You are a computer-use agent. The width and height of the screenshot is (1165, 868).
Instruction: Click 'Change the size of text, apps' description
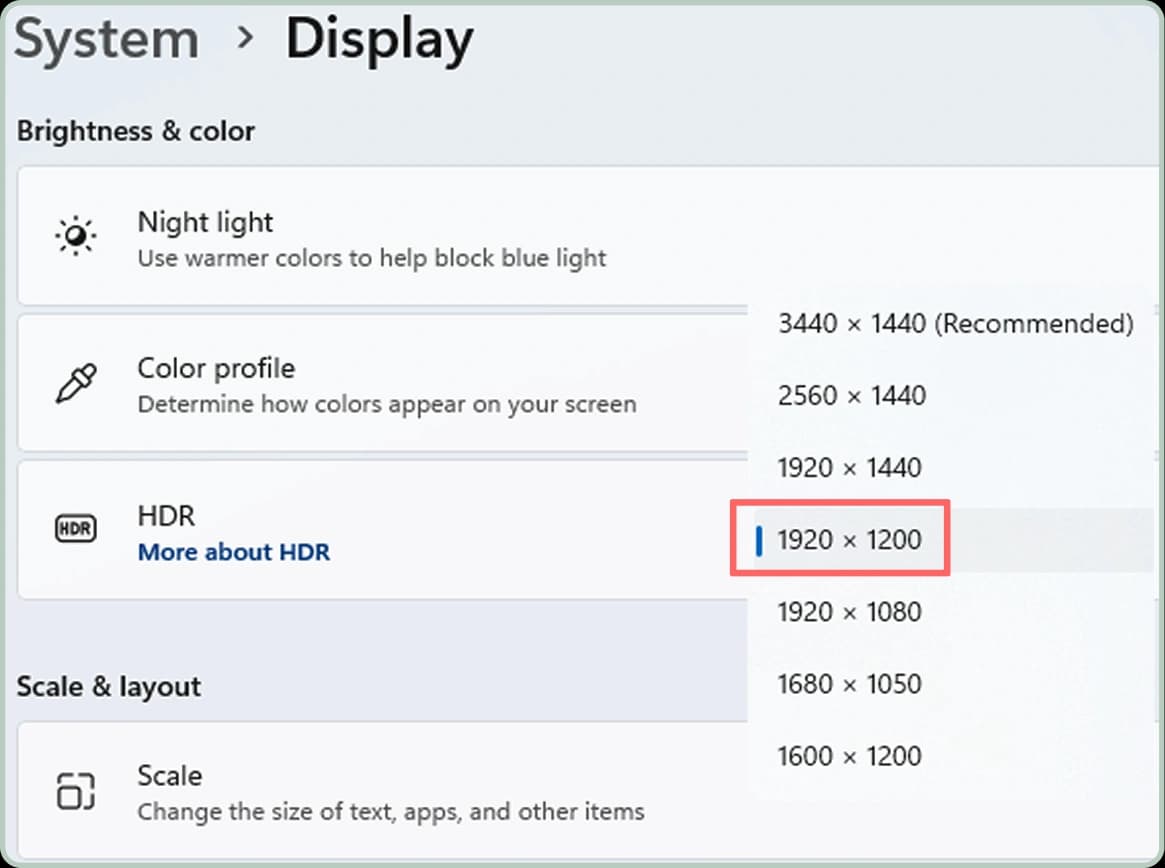(x=391, y=812)
